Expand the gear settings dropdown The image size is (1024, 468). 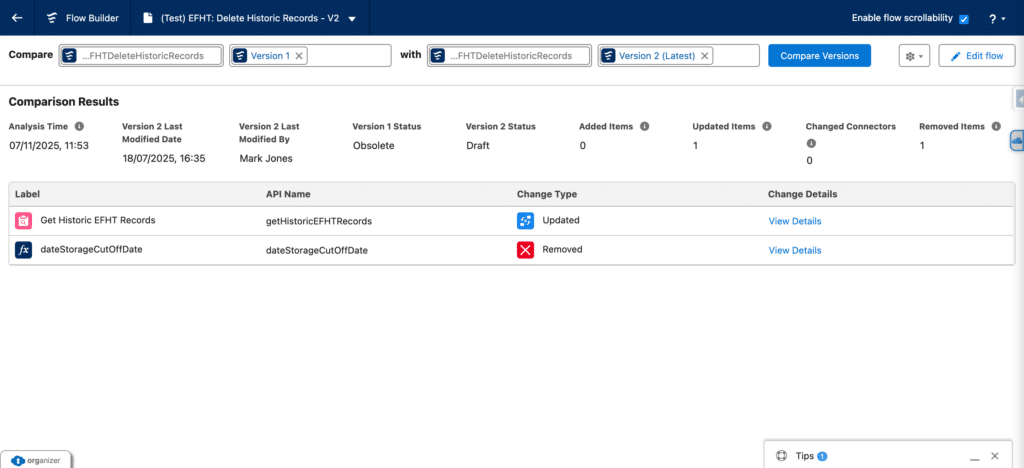pyautogui.click(x=913, y=56)
